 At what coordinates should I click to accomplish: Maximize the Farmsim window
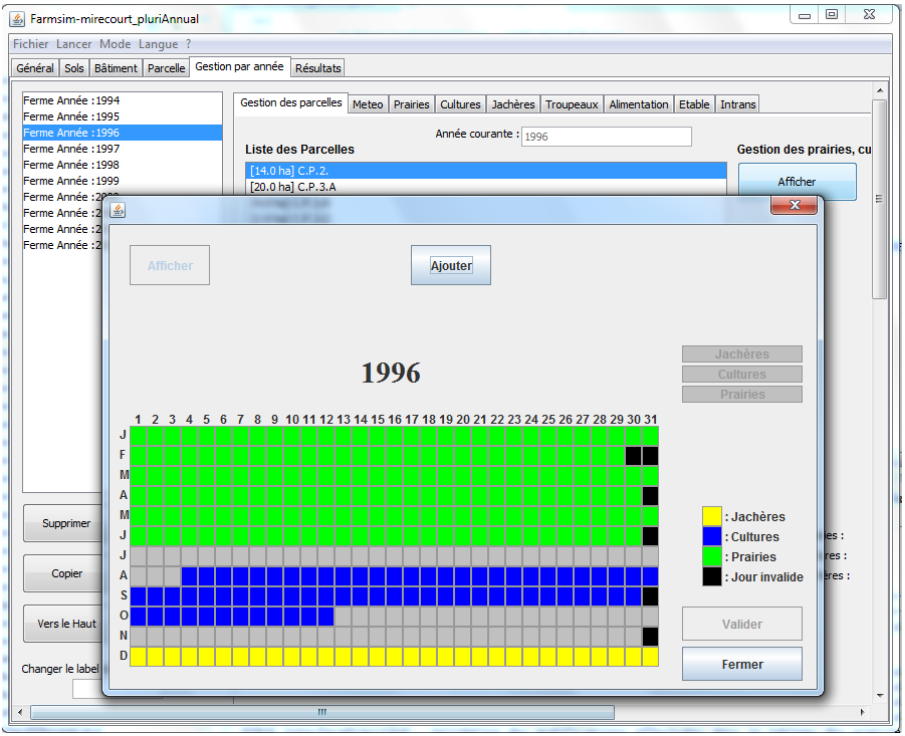(832, 15)
